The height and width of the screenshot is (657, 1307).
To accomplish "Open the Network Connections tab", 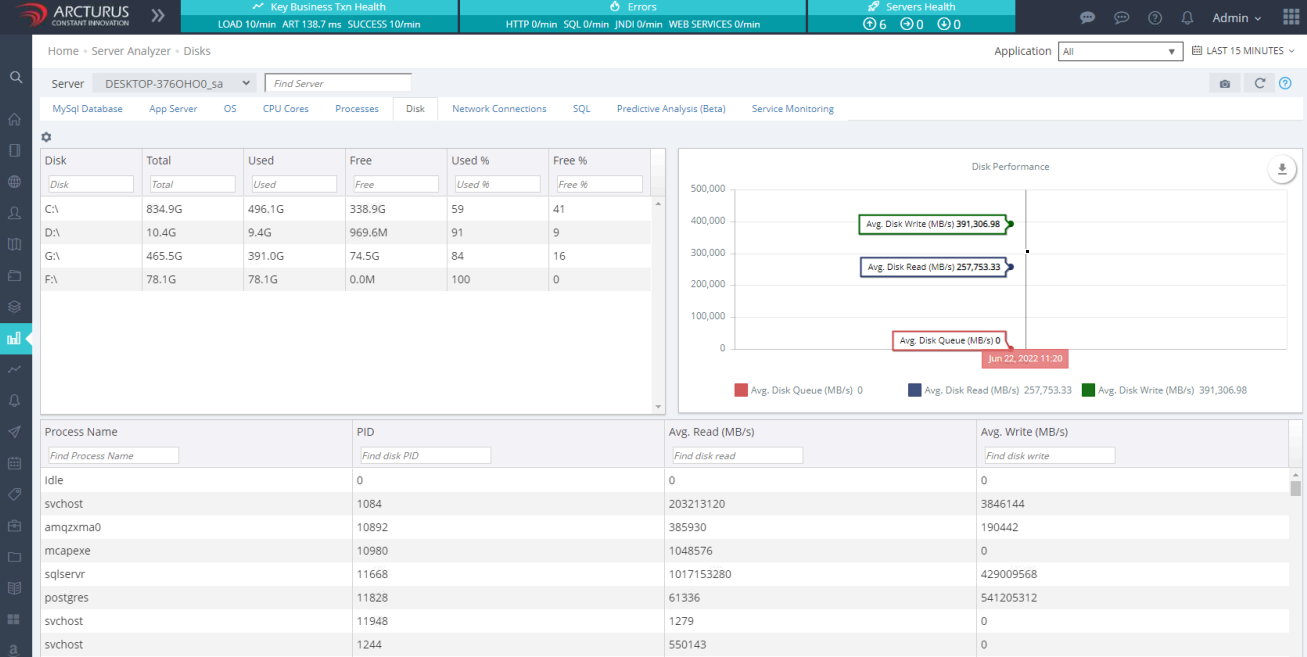I will [499, 109].
